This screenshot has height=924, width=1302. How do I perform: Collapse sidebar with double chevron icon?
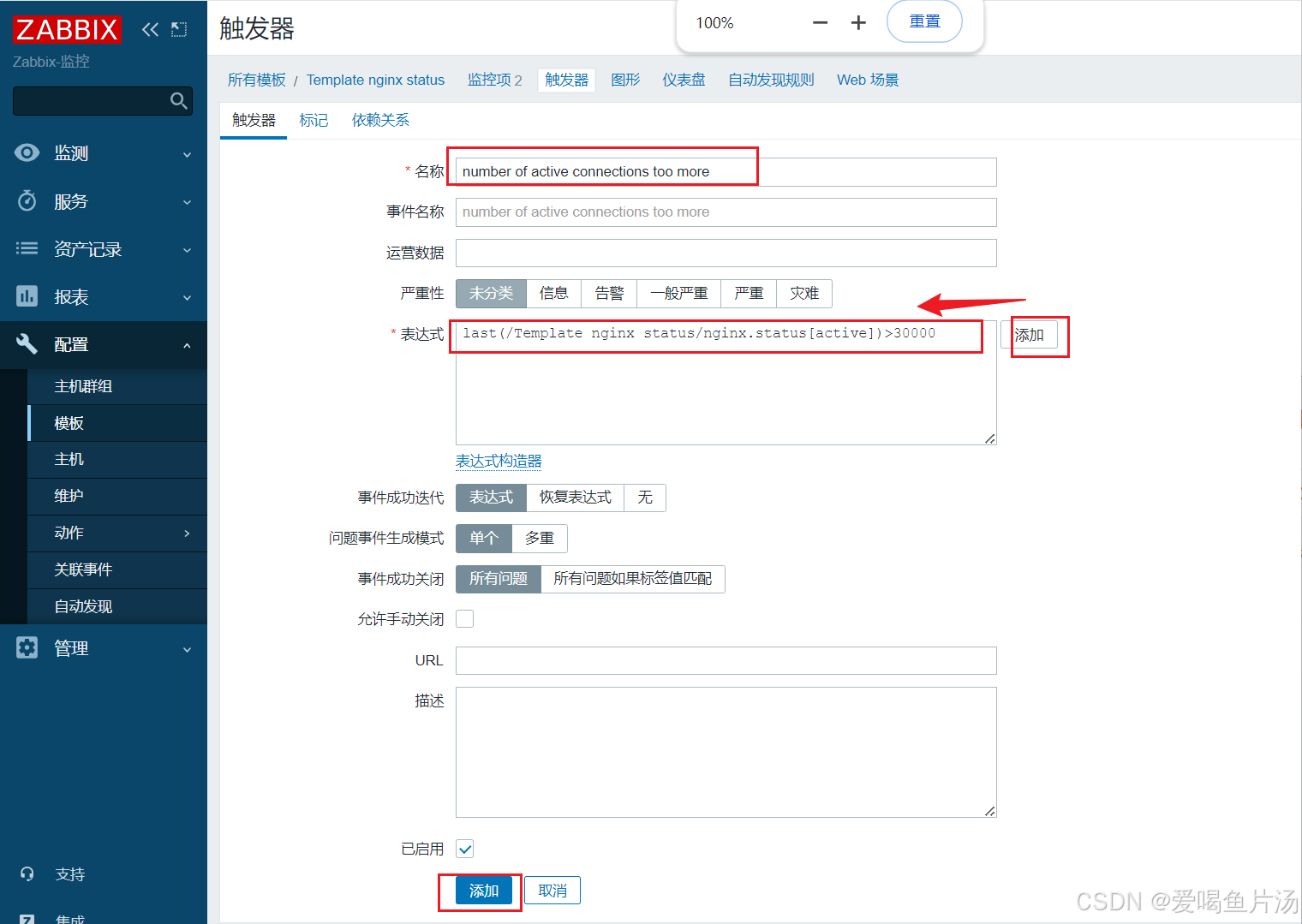(x=150, y=30)
